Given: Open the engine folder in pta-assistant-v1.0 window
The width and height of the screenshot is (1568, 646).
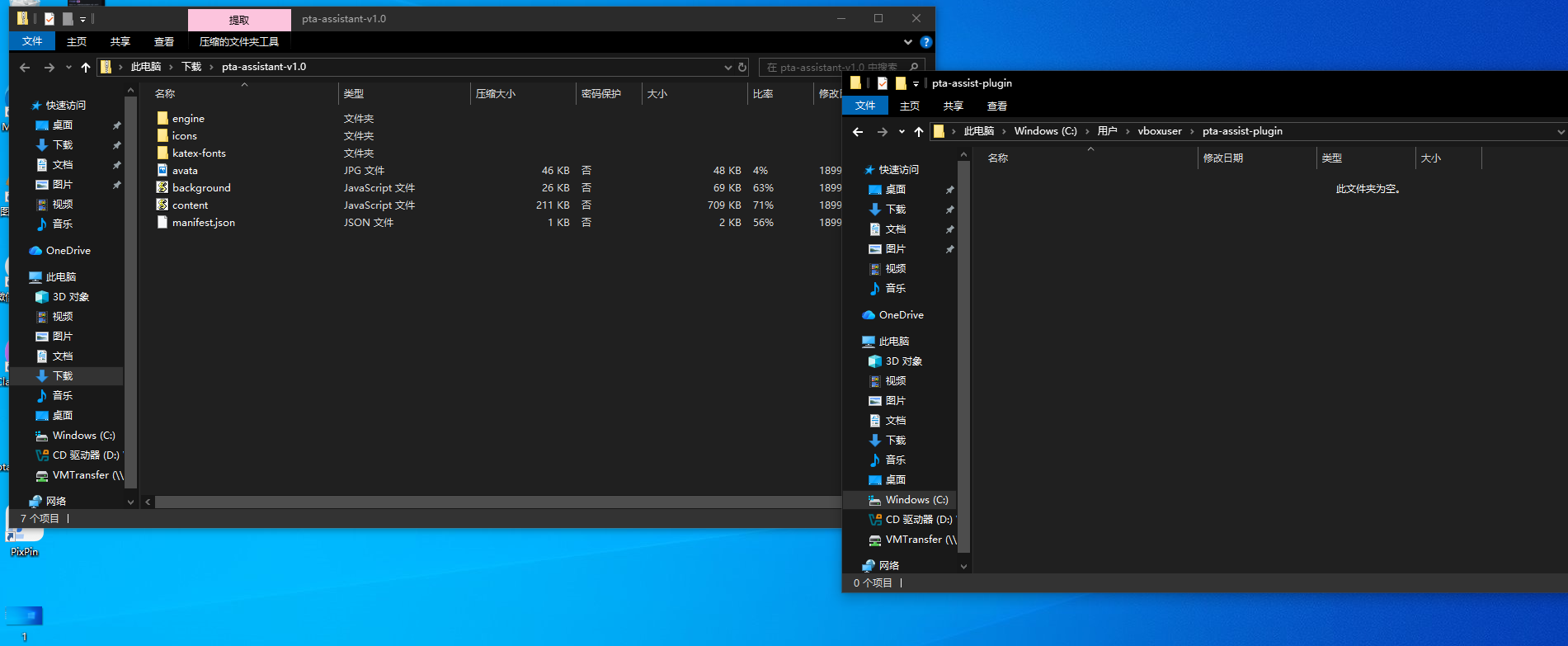Looking at the screenshot, I should 188,119.
